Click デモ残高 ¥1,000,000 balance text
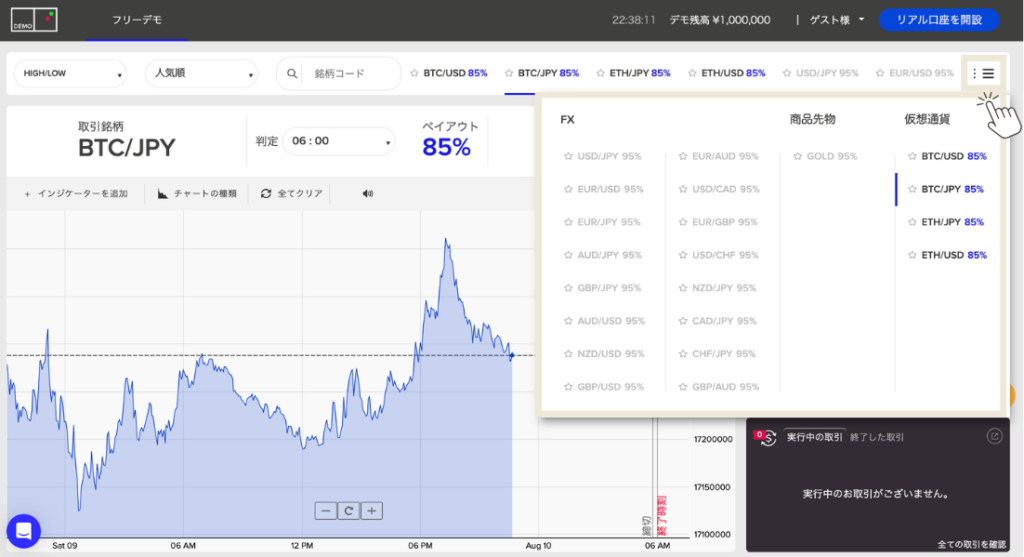Viewport: 1024px width, 557px height. pos(720,20)
